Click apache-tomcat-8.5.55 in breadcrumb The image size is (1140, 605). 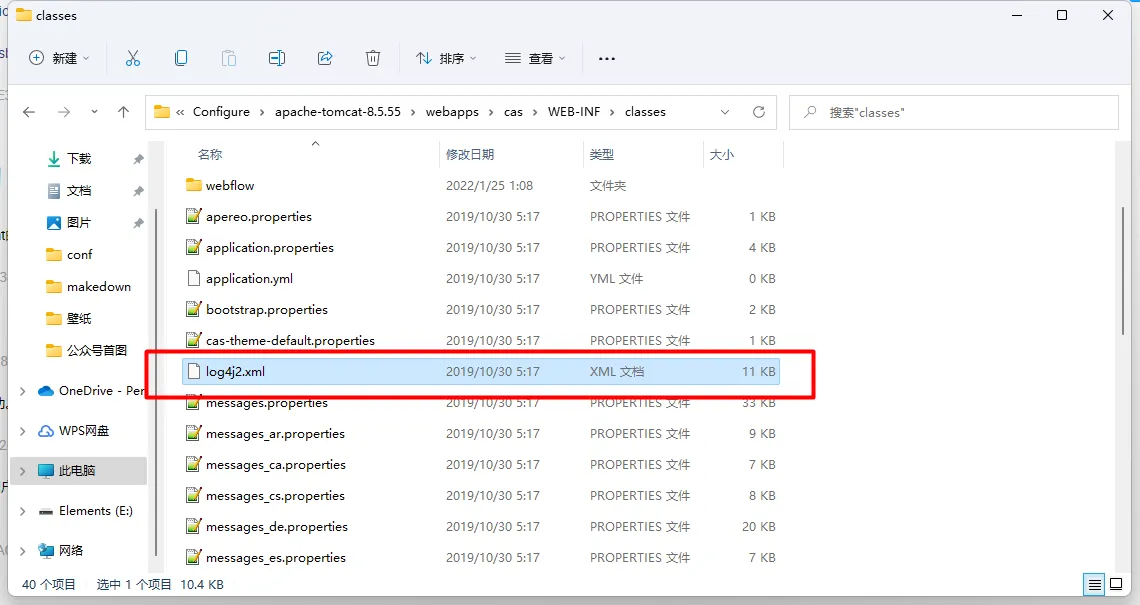pos(338,112)
